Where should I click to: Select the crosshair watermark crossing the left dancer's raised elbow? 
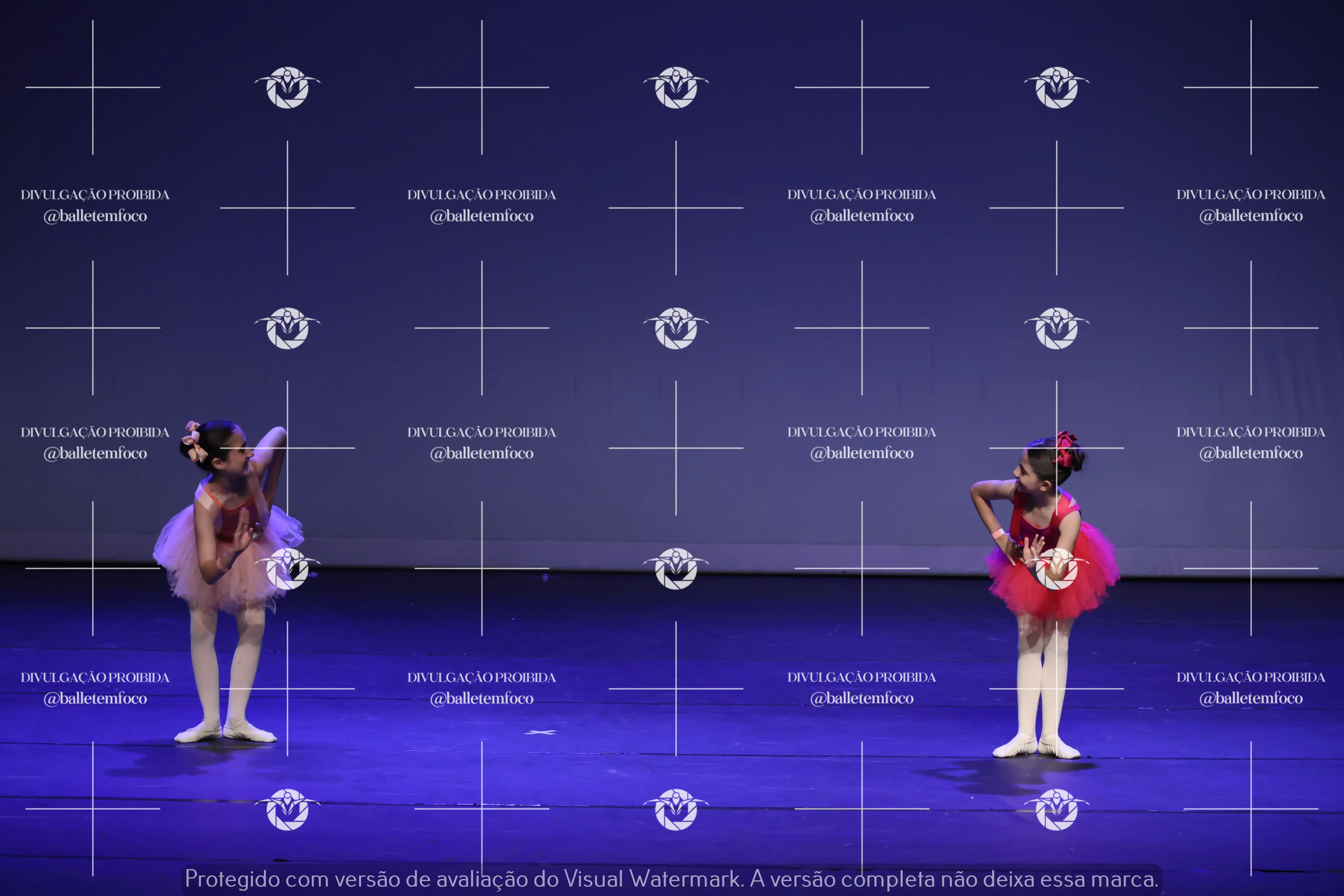(287, 448)
